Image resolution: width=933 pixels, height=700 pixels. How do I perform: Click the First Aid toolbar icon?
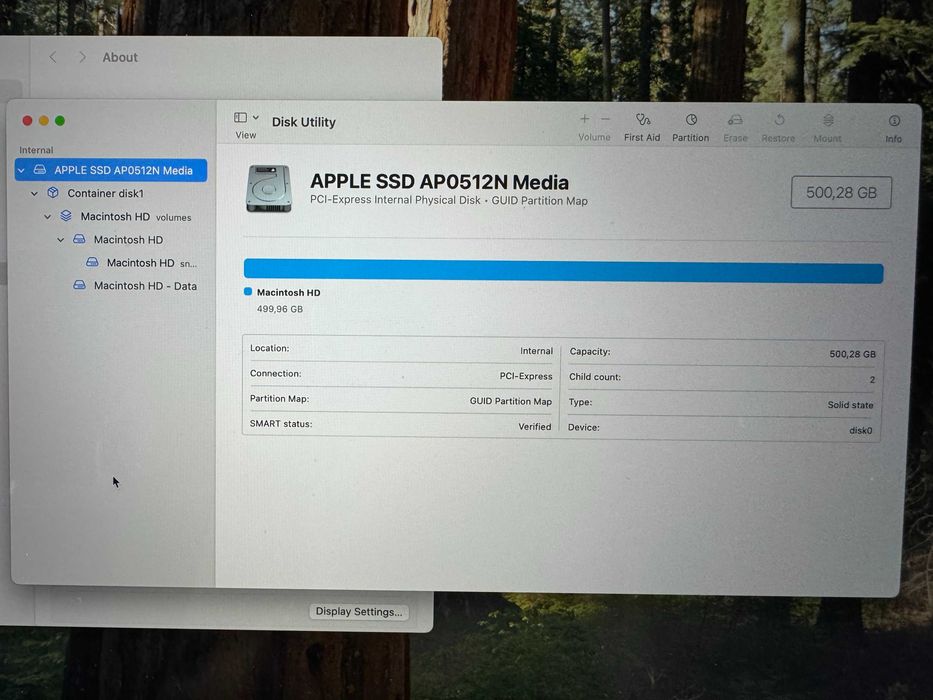(642, 120)
